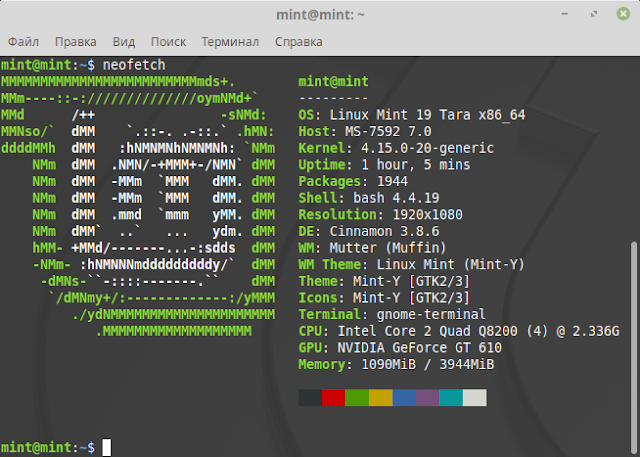The height and width of the screenshot is (457, 640).
Task: Click the Resolution value '1920x1080'
Action: coord(427,215)
